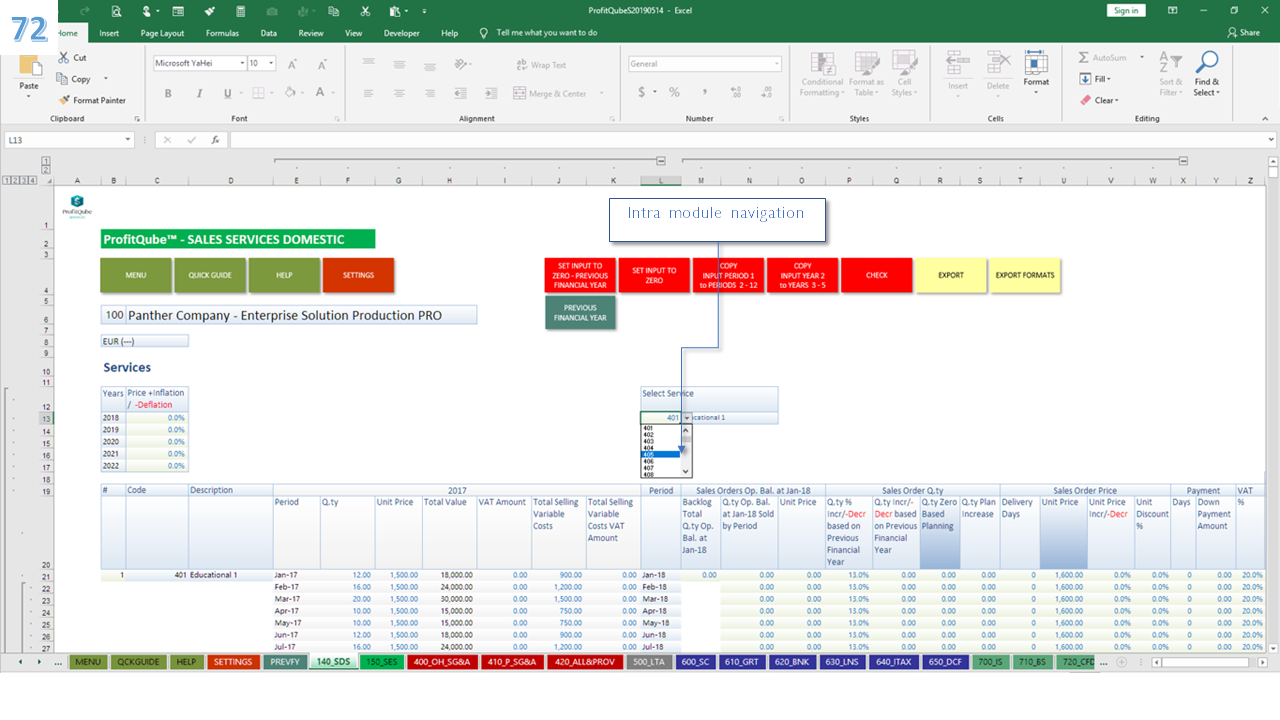Click the Sign in button
Image resolution: width=1280 pixels, height=720 pixels.
click(1126, 10)
